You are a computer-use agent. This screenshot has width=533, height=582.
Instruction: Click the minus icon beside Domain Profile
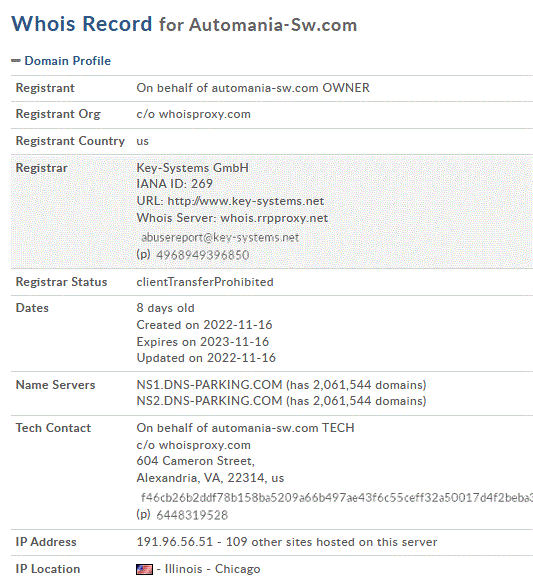pos(16,61)
